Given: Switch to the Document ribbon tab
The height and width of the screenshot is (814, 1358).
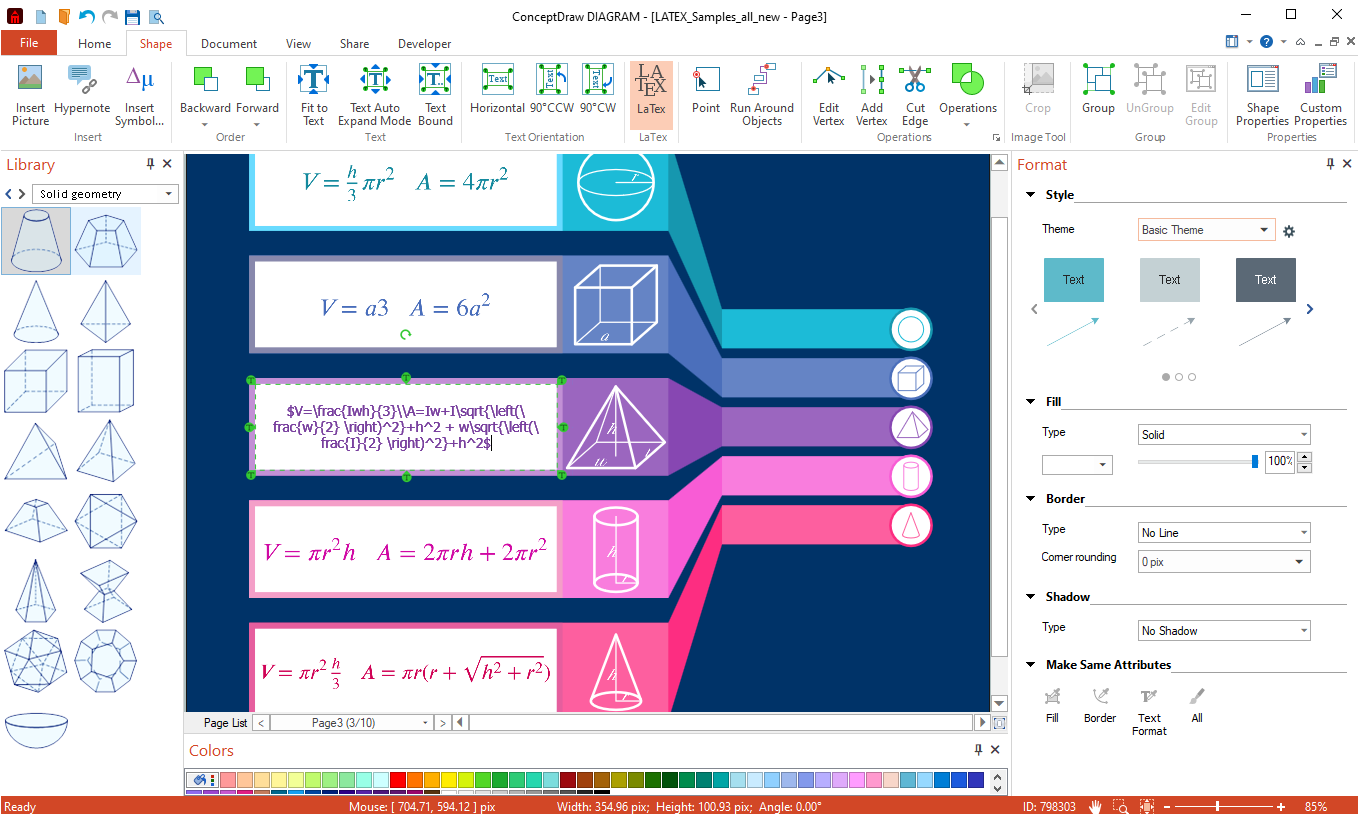Looking at the screenshot, I should pyautogui.click(x=228, y=44).
